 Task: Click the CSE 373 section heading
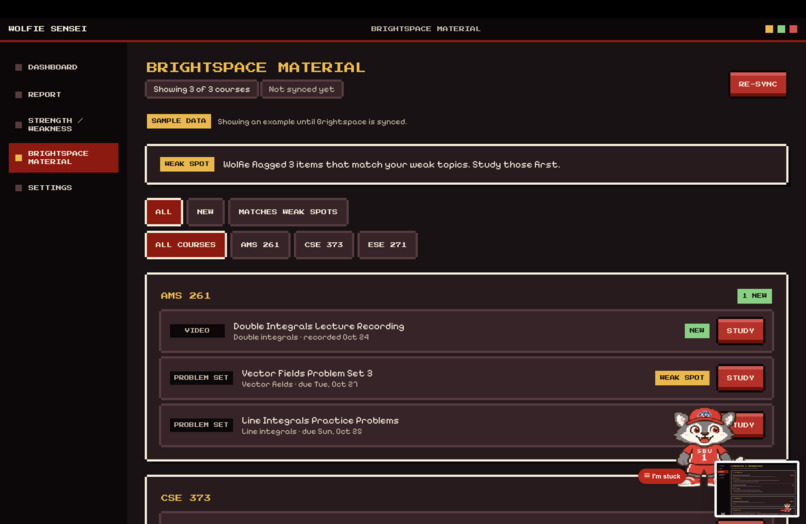[186, 498]
